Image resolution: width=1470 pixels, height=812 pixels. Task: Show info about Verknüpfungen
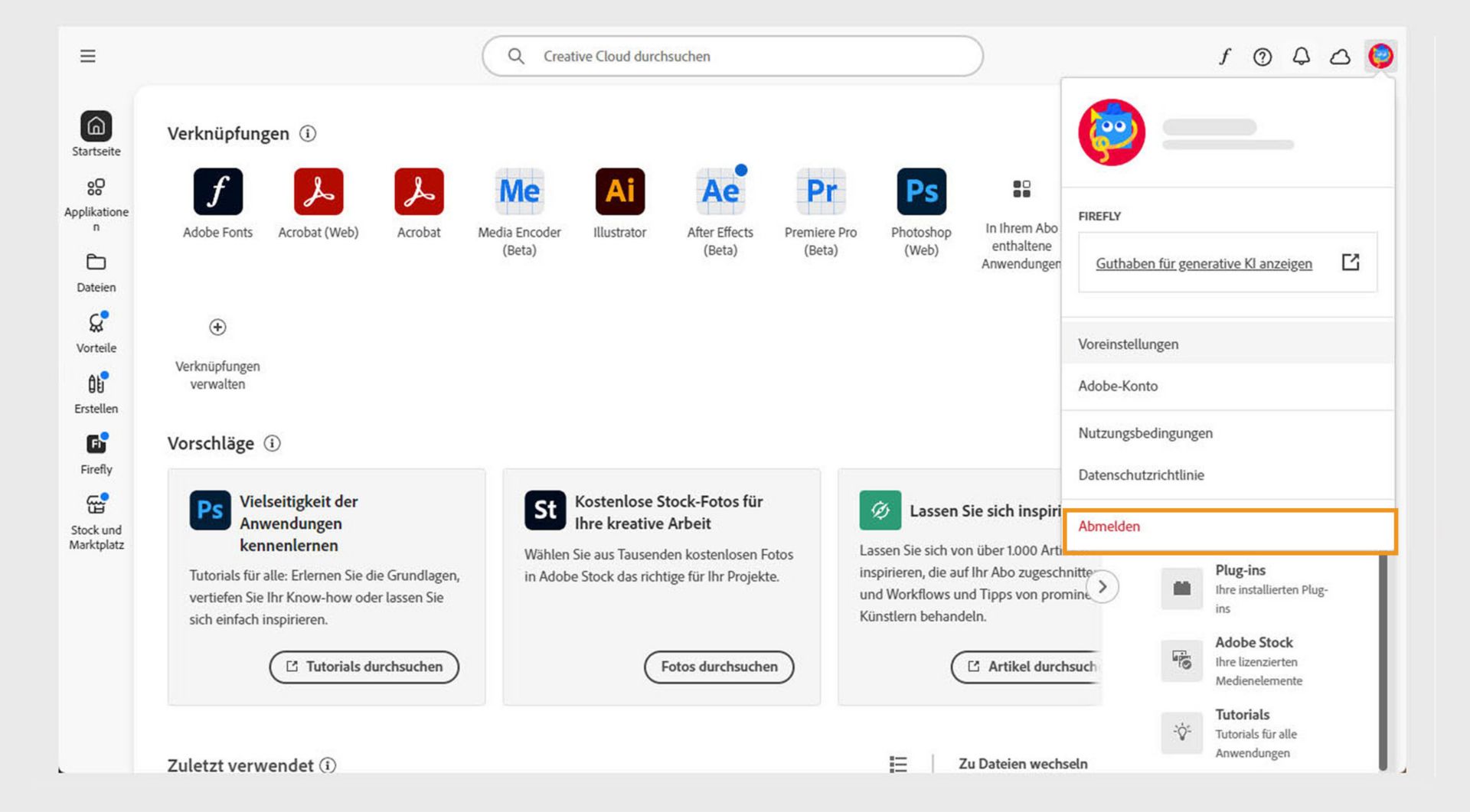(308, 133)
